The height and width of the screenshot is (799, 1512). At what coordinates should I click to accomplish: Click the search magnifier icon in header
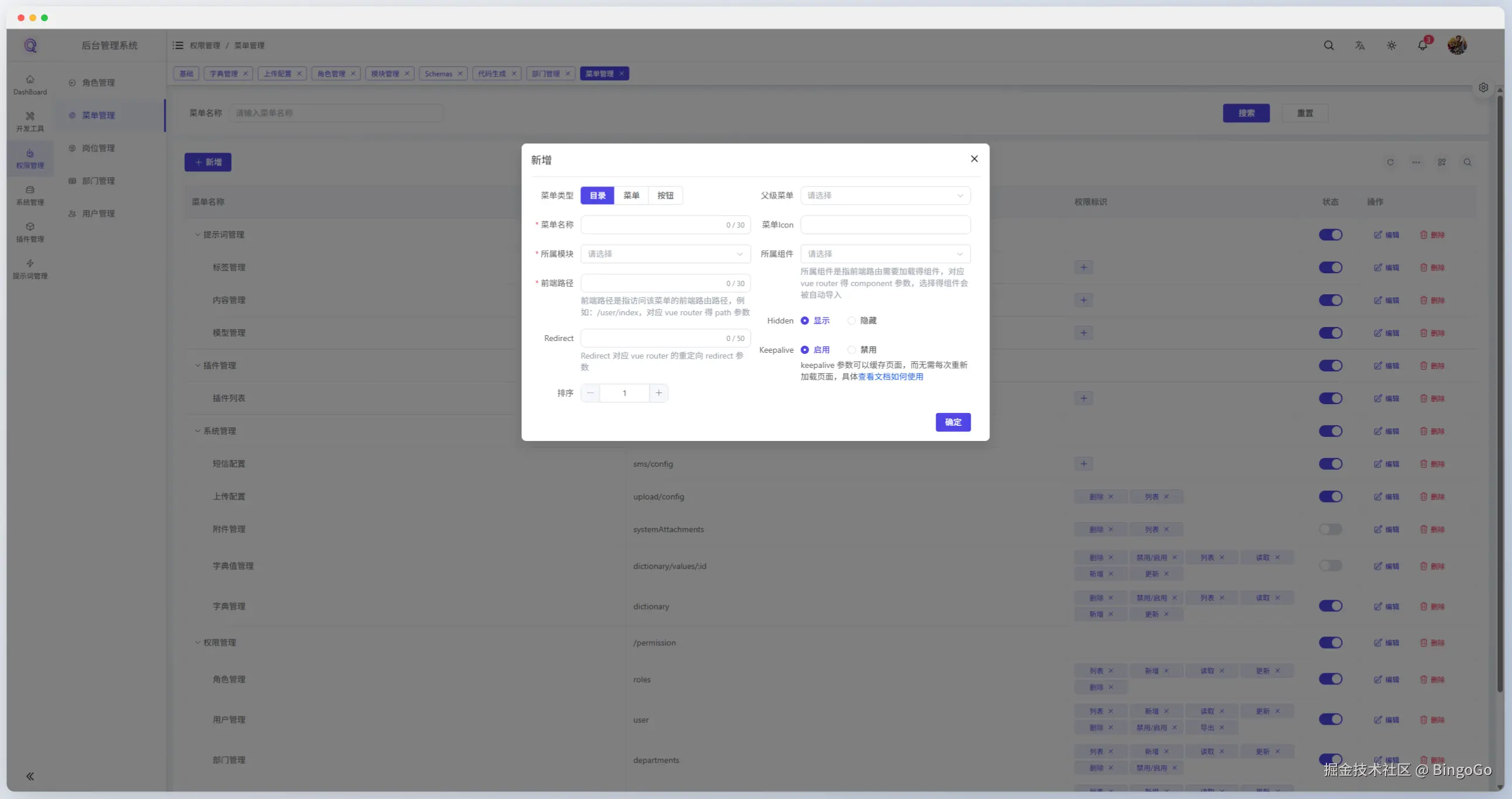[x=1328, y=45]
